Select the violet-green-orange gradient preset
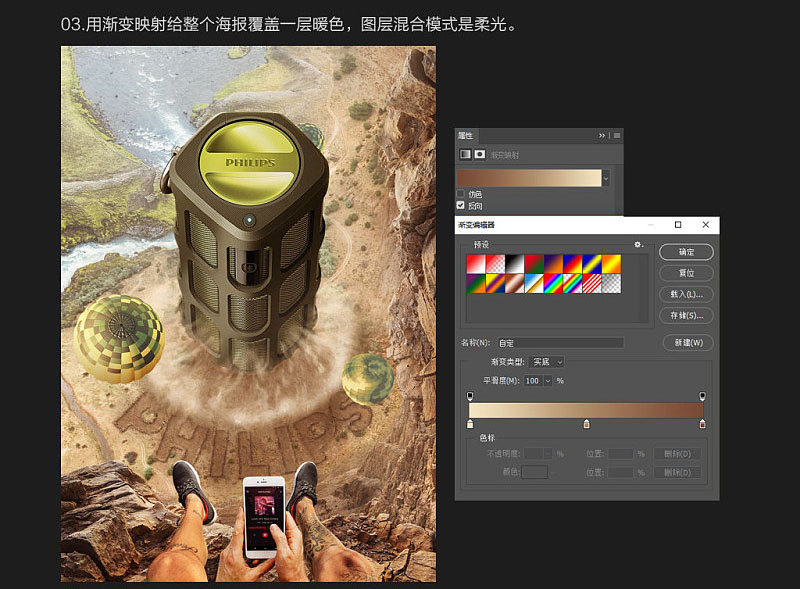This screenshot has width=800, height=589. coord(476,283)
